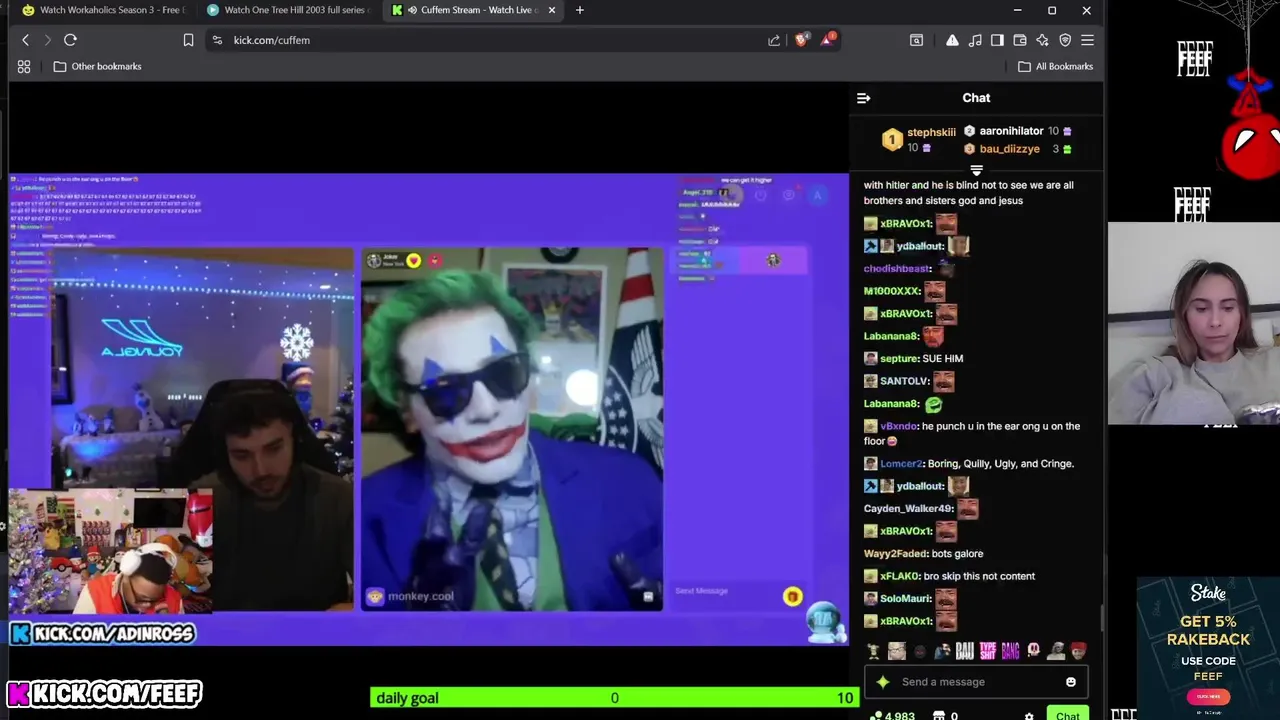Click the share page icon in address bar
Image resolution: width=1280 pixels, height=720 pixels.
[774, 40]
